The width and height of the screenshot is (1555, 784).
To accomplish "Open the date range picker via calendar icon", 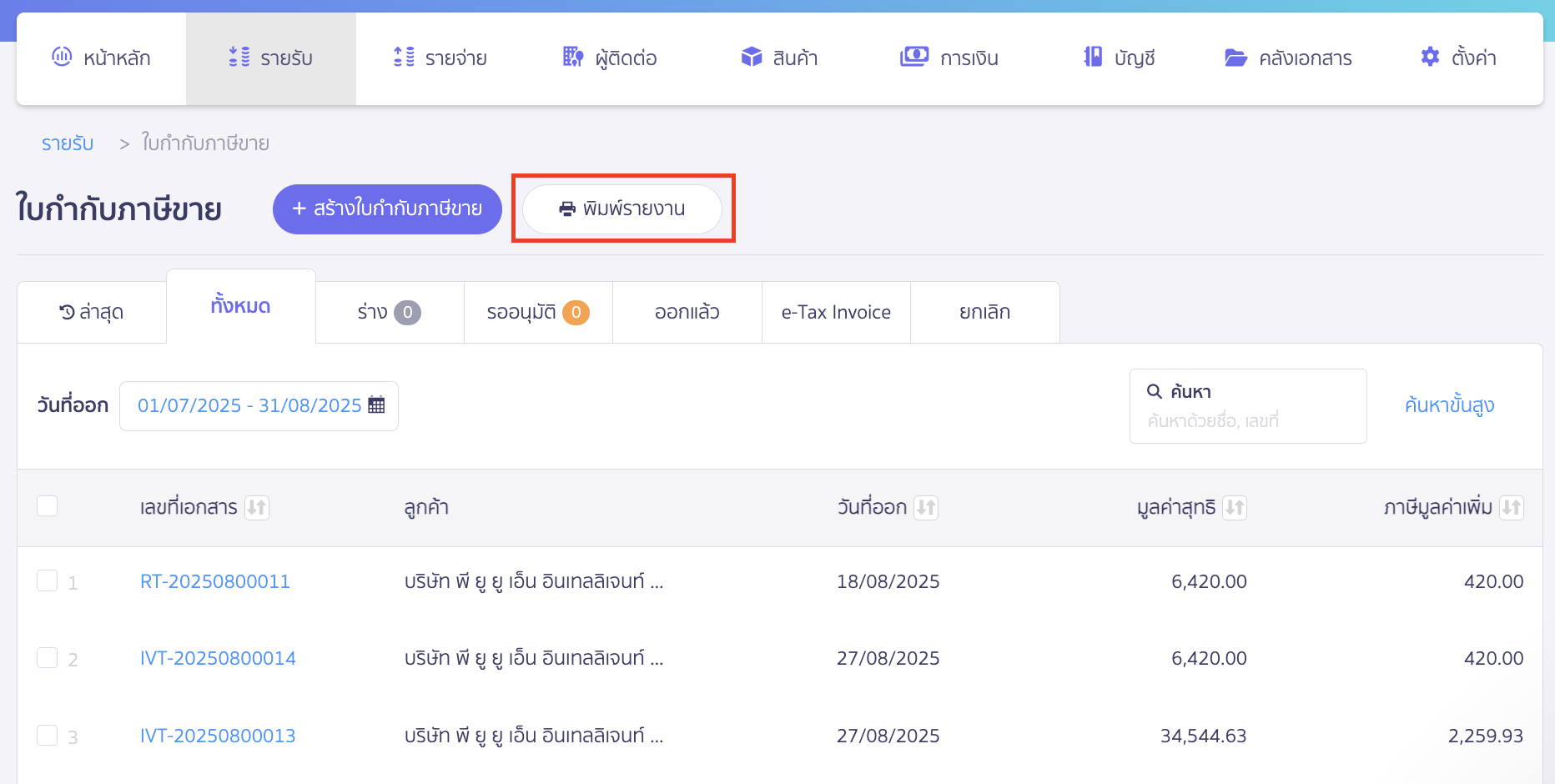I will (x=376, y=405).
